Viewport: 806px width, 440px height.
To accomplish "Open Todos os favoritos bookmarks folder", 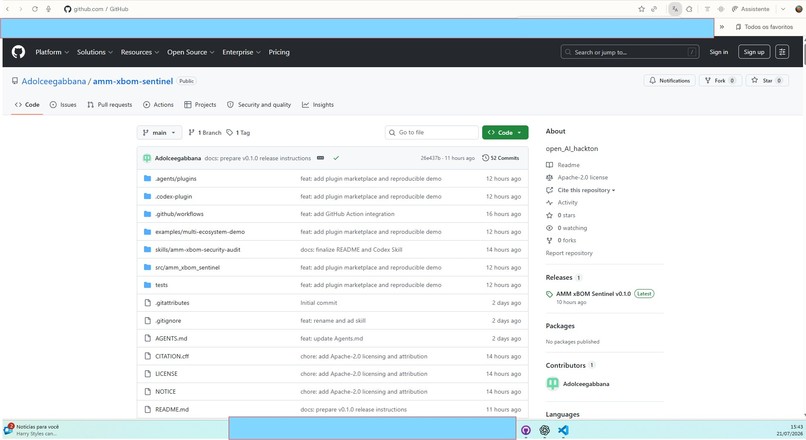I will [764, 27].
